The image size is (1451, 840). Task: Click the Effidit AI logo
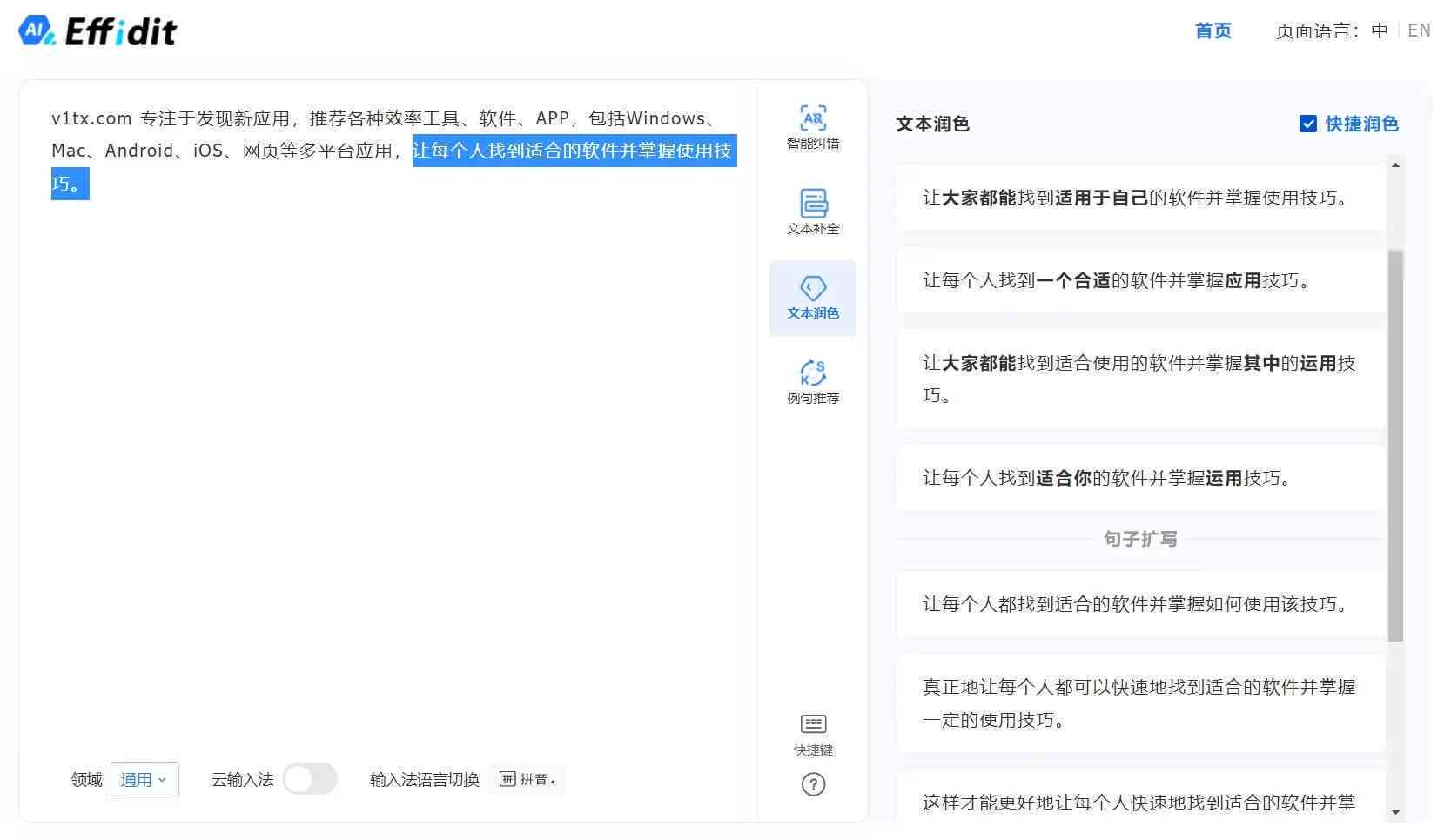point(97,31)
